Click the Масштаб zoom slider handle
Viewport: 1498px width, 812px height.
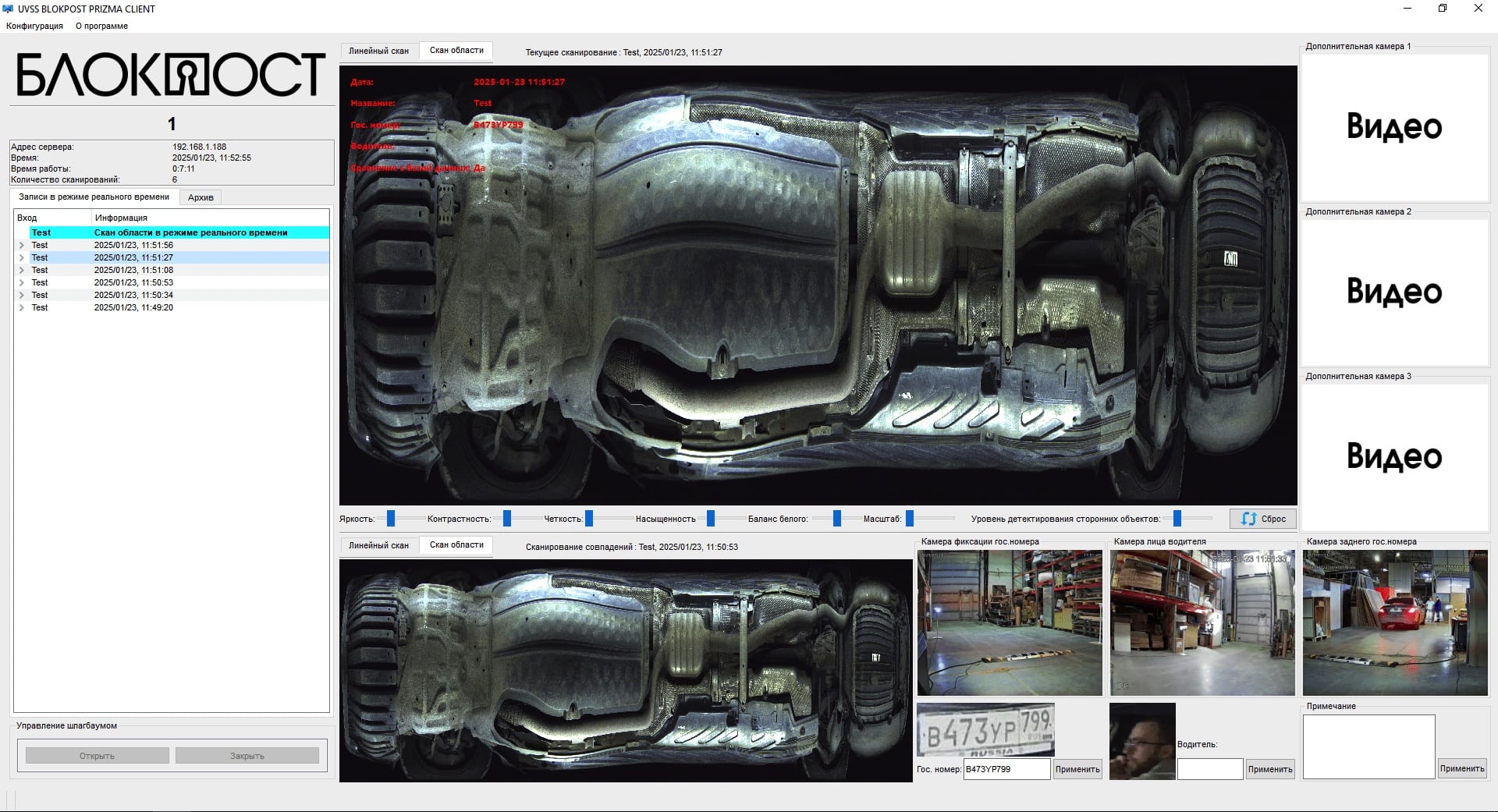pos(910,519)
